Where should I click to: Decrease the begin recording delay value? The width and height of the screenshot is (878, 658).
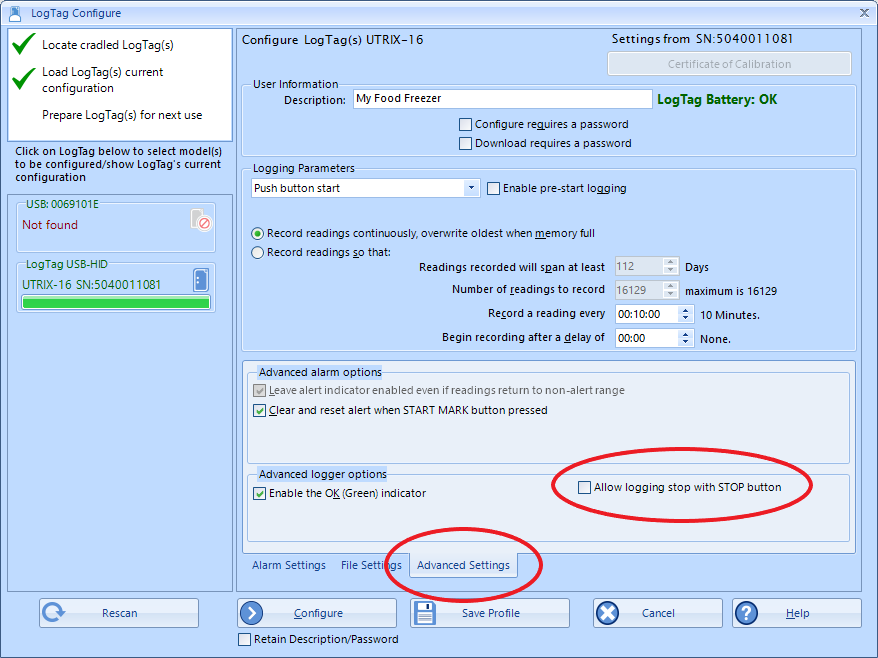(x=685, y=342)
